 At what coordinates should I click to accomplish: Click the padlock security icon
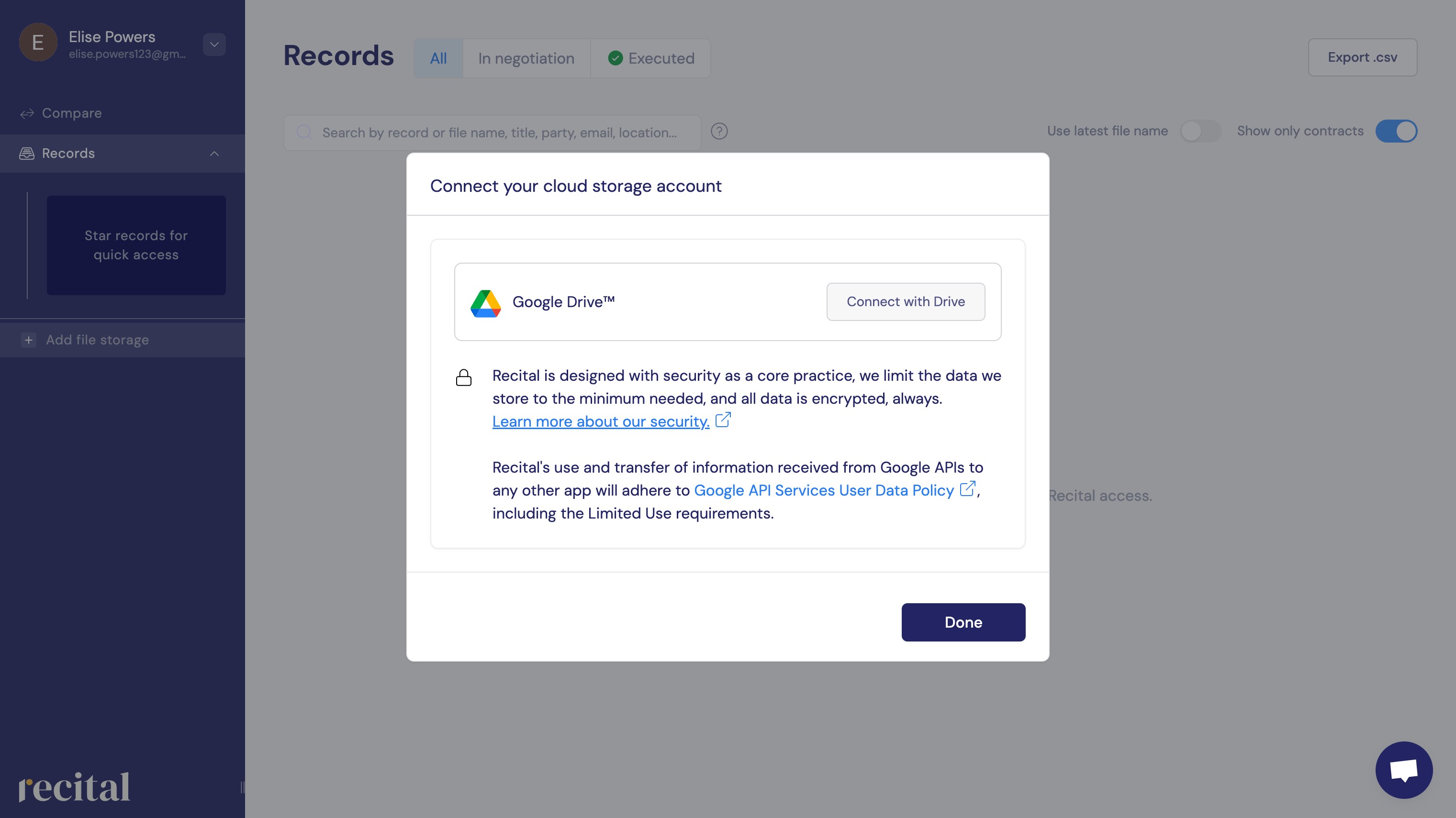tap(463, 377)
